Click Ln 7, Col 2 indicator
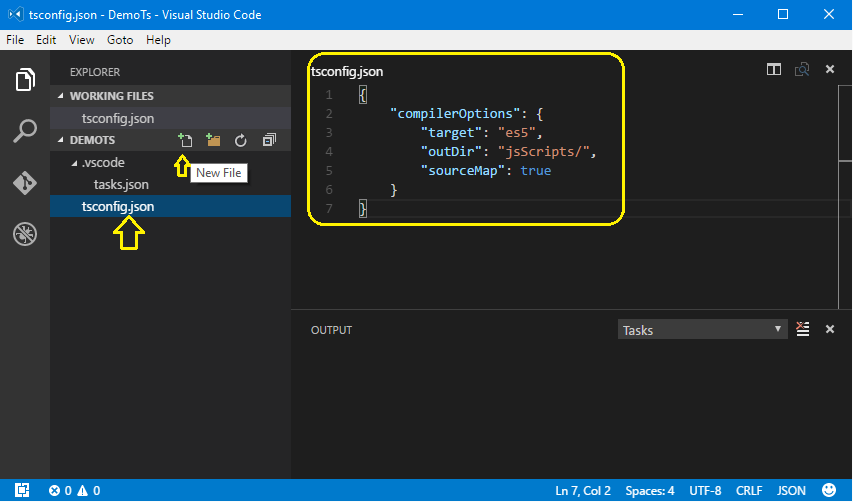This screenshot has height=502, width=853. (x=583, y=491)
